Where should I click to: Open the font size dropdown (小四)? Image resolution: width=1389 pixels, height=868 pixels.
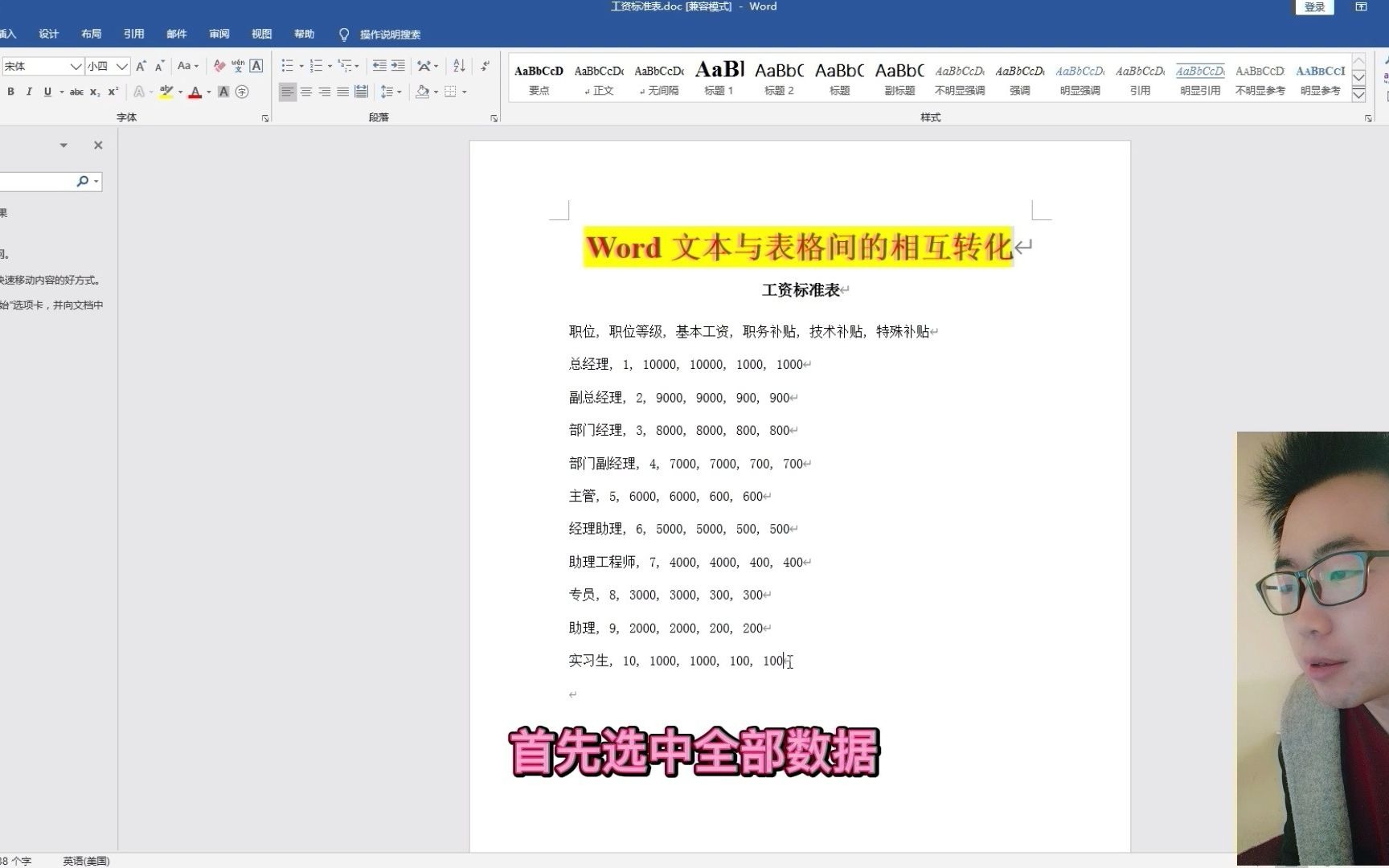tap(122, 66)
